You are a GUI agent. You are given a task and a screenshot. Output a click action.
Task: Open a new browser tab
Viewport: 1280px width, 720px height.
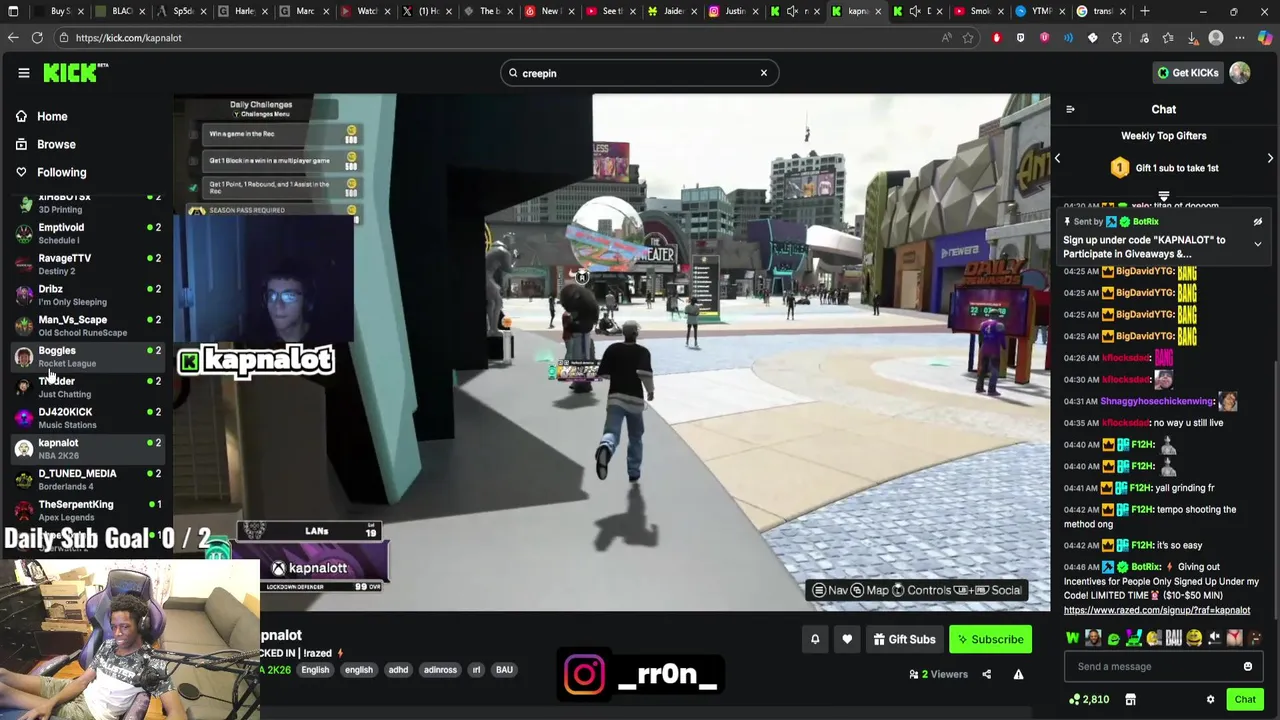1145,11
